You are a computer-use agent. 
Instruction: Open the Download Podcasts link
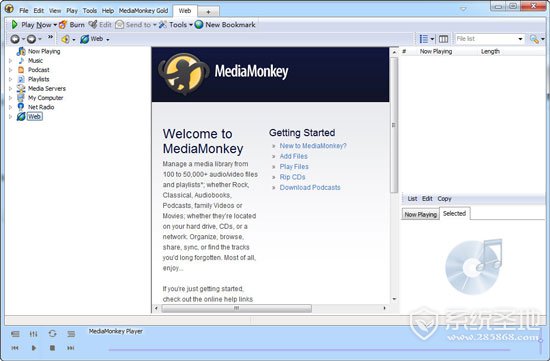(310, 188)
